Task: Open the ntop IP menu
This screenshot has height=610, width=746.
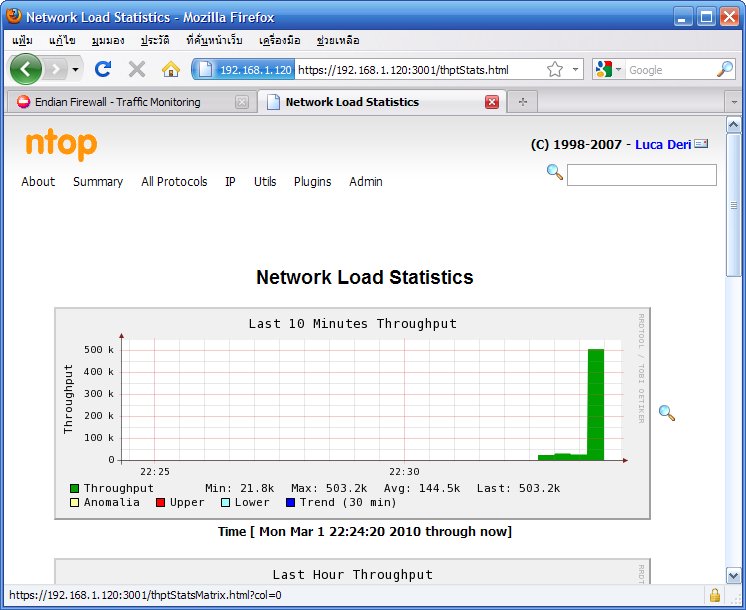Action: [x=230, y=182]
